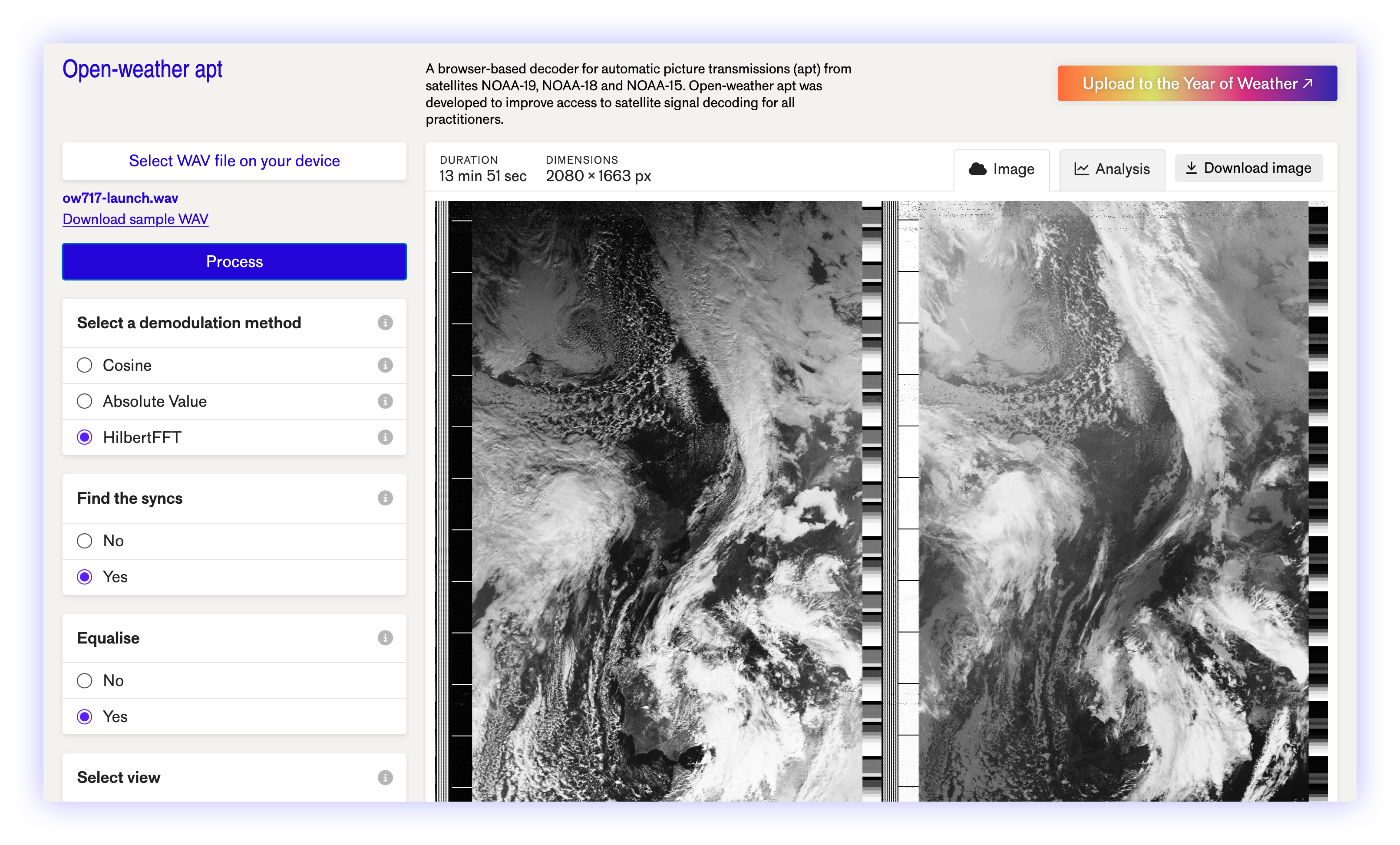Open info for Find the syncs
Screen dimensions: 1400x845
[x=385, y=498]
